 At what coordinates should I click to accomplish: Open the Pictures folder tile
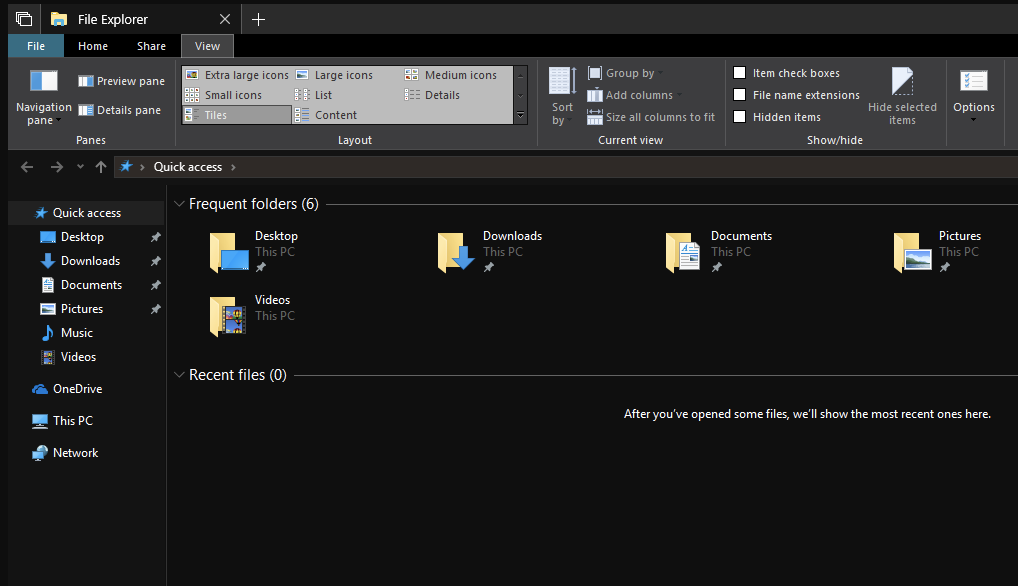click(937, 252)
